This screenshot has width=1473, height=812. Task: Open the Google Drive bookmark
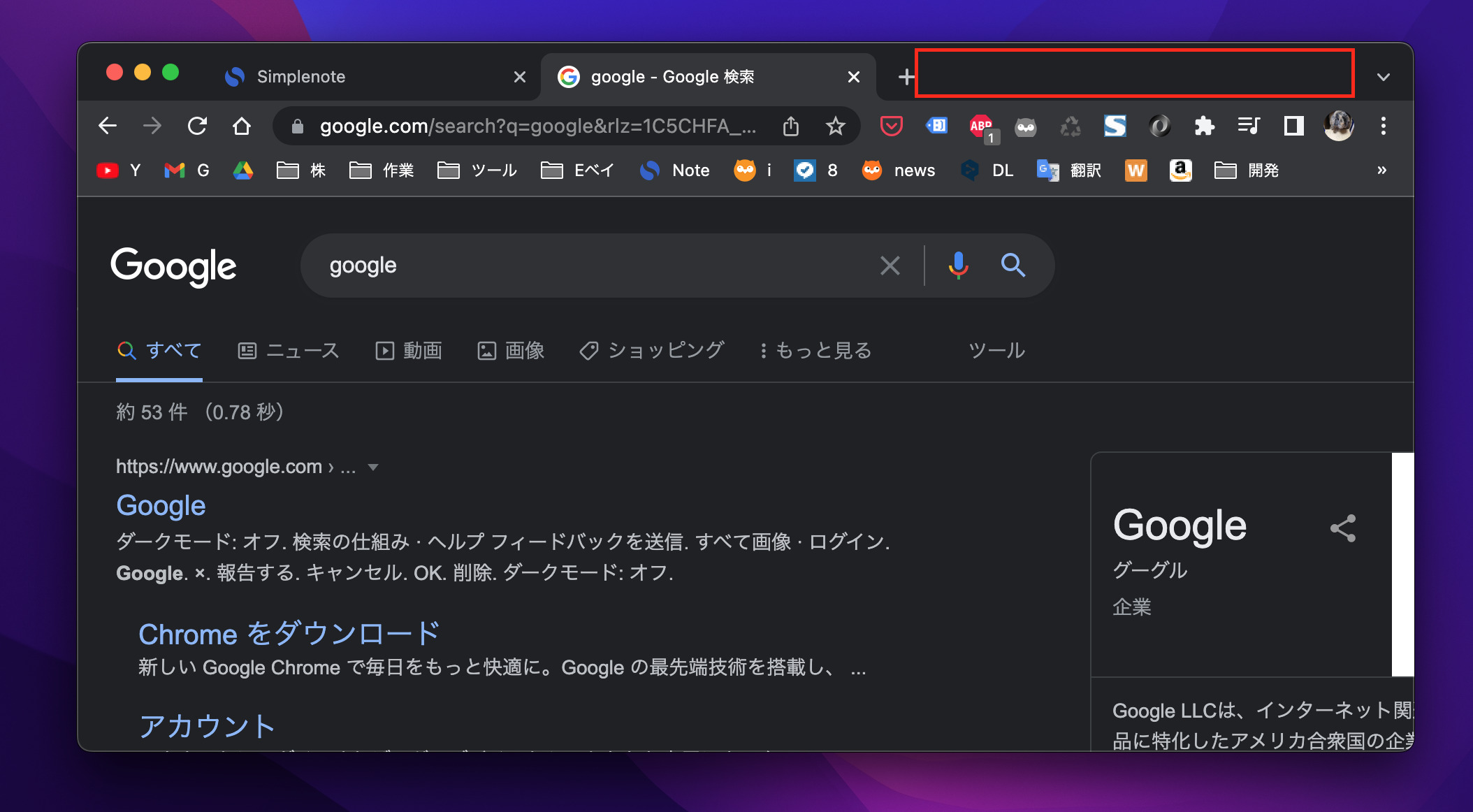(x=243, y=171)
